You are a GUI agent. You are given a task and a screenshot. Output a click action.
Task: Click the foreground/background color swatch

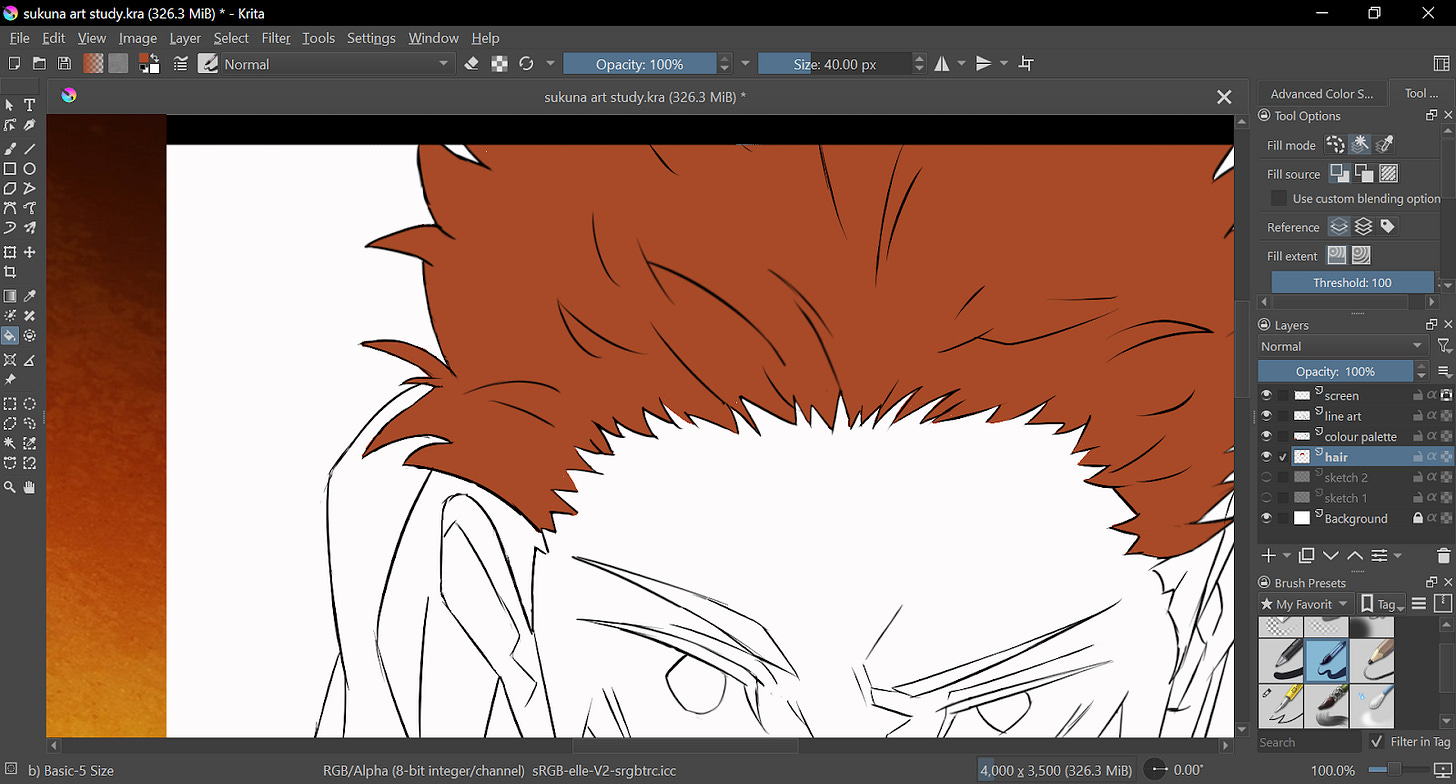point(149,64)
